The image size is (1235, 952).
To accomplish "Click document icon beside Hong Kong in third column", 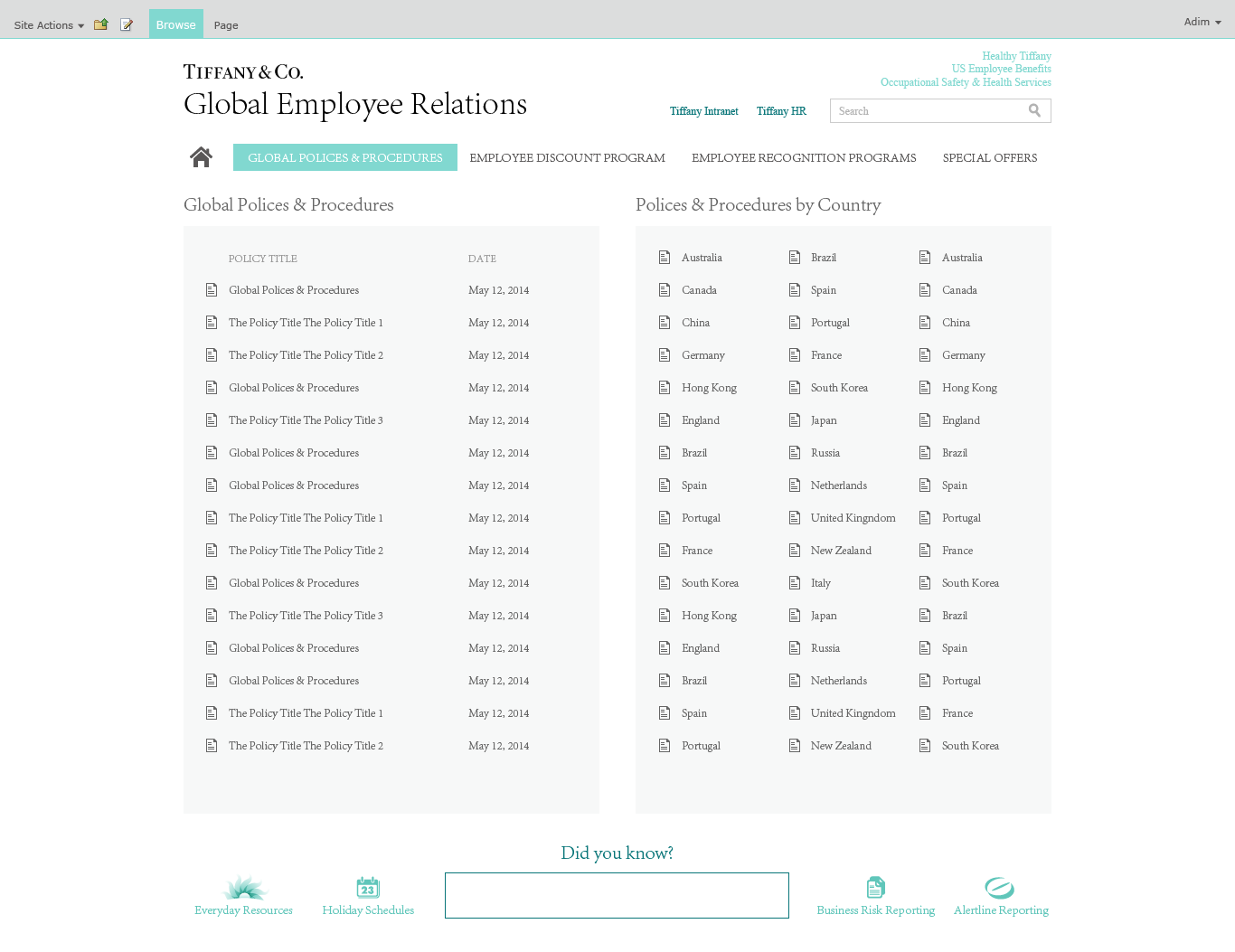I will tap(925, 388).
